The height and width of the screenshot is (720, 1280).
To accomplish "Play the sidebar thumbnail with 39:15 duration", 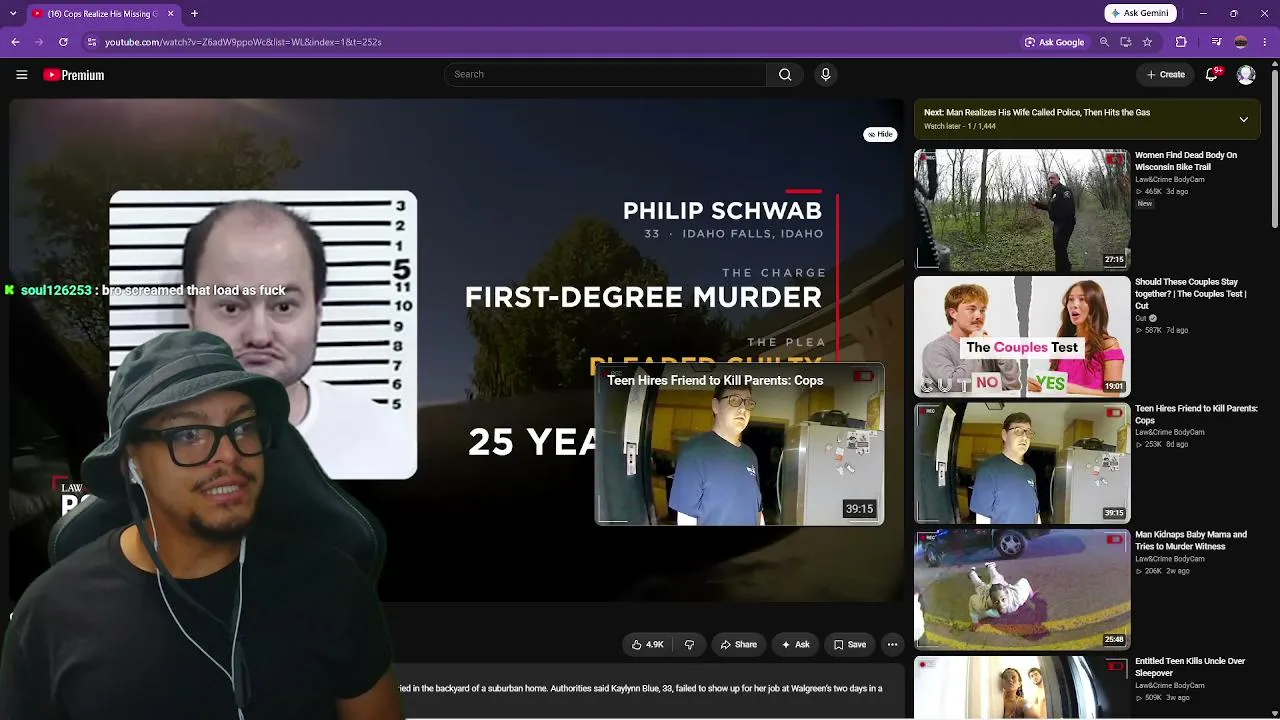I will pyautogui.click(x=1022, y=463).
